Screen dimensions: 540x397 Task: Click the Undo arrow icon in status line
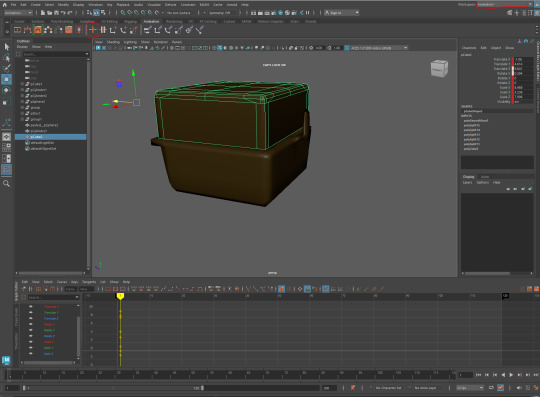click(x=63, y=13)
